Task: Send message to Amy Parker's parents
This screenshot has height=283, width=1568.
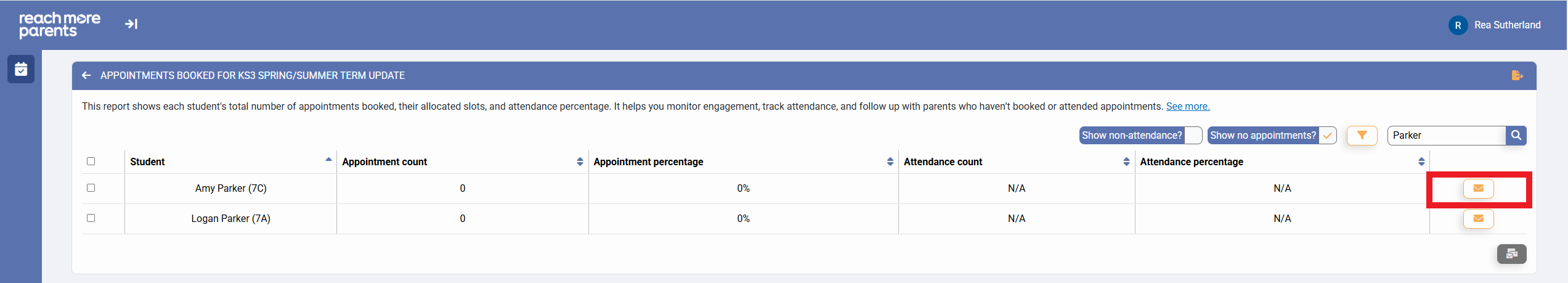Action: [1478, 188]
